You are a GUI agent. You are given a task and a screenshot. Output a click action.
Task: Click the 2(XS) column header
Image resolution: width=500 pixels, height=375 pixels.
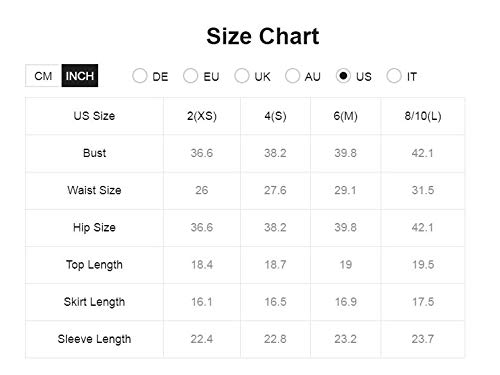[x=202, y=116]
